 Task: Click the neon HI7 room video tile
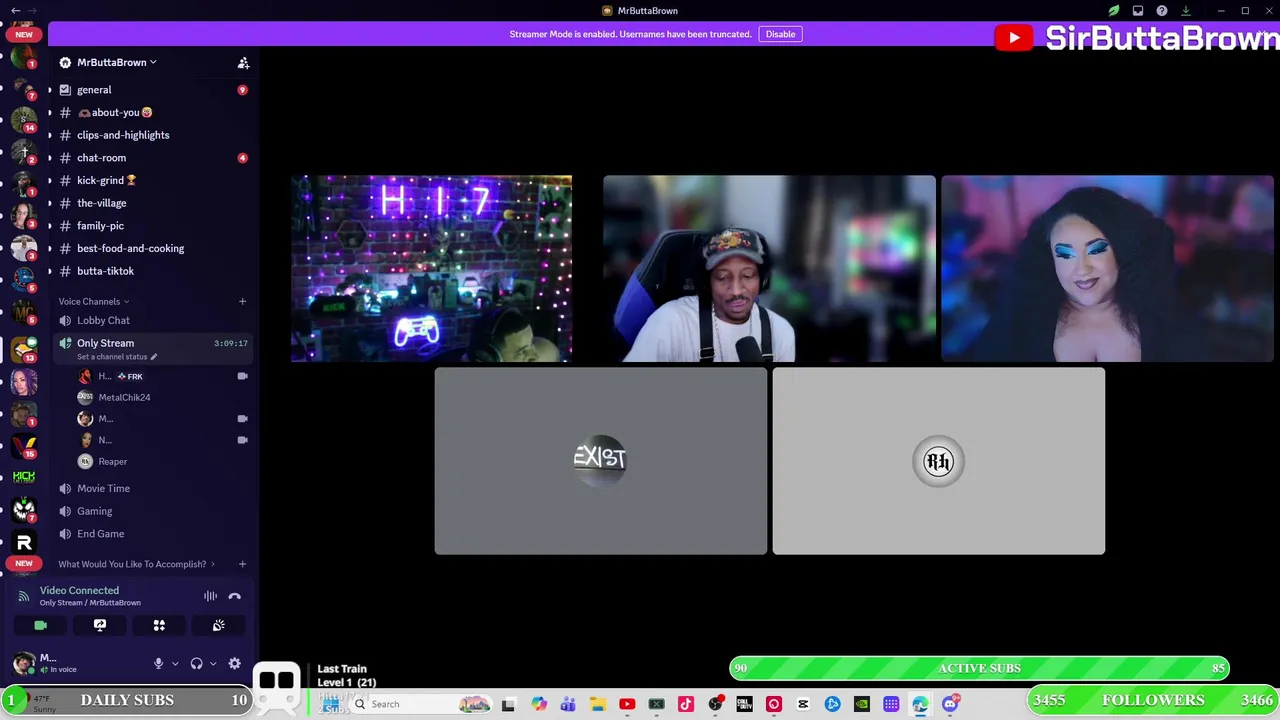click(431, 268)
